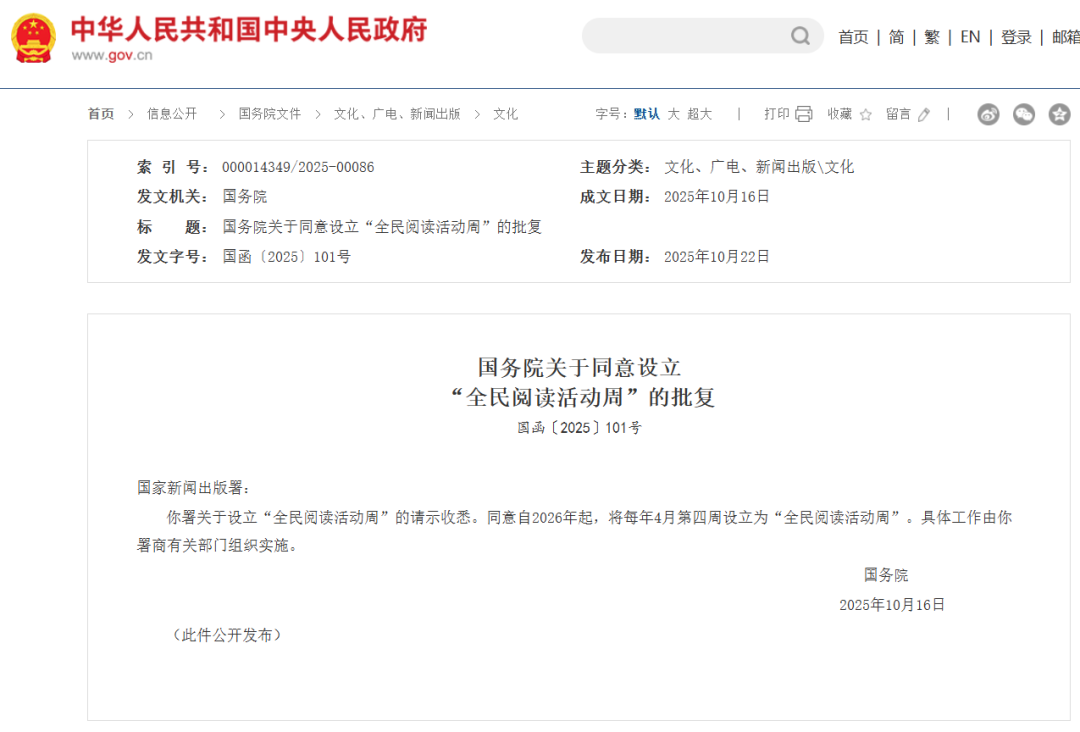This screenshot has height=732, width=1080.
Task: Open the 信息公开 breadcrumb section
Action: click(172, 113)
